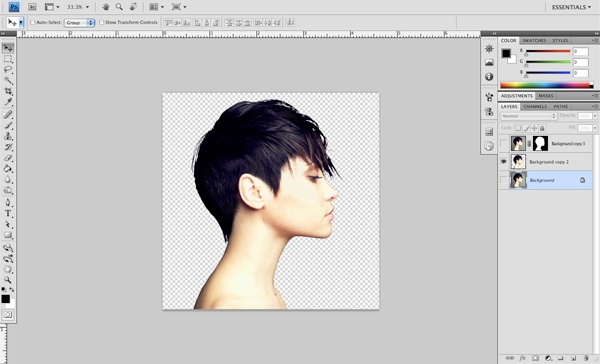Viewport: 600px width, 364px height.
Task: Select the Pen tool
Action: (8, 203)
